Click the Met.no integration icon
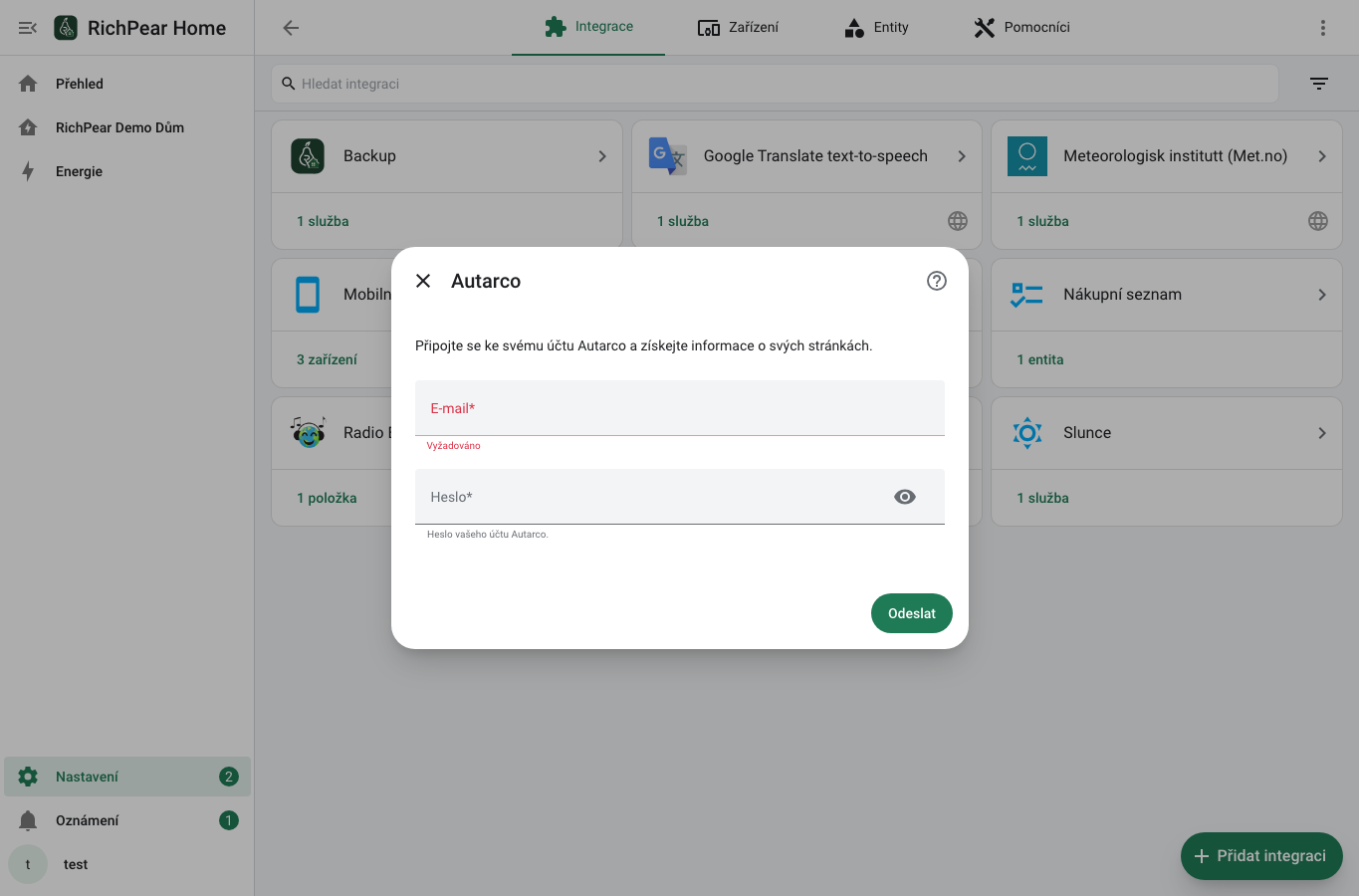This screenshot has height=896, width=1359. coord(1027,156)
